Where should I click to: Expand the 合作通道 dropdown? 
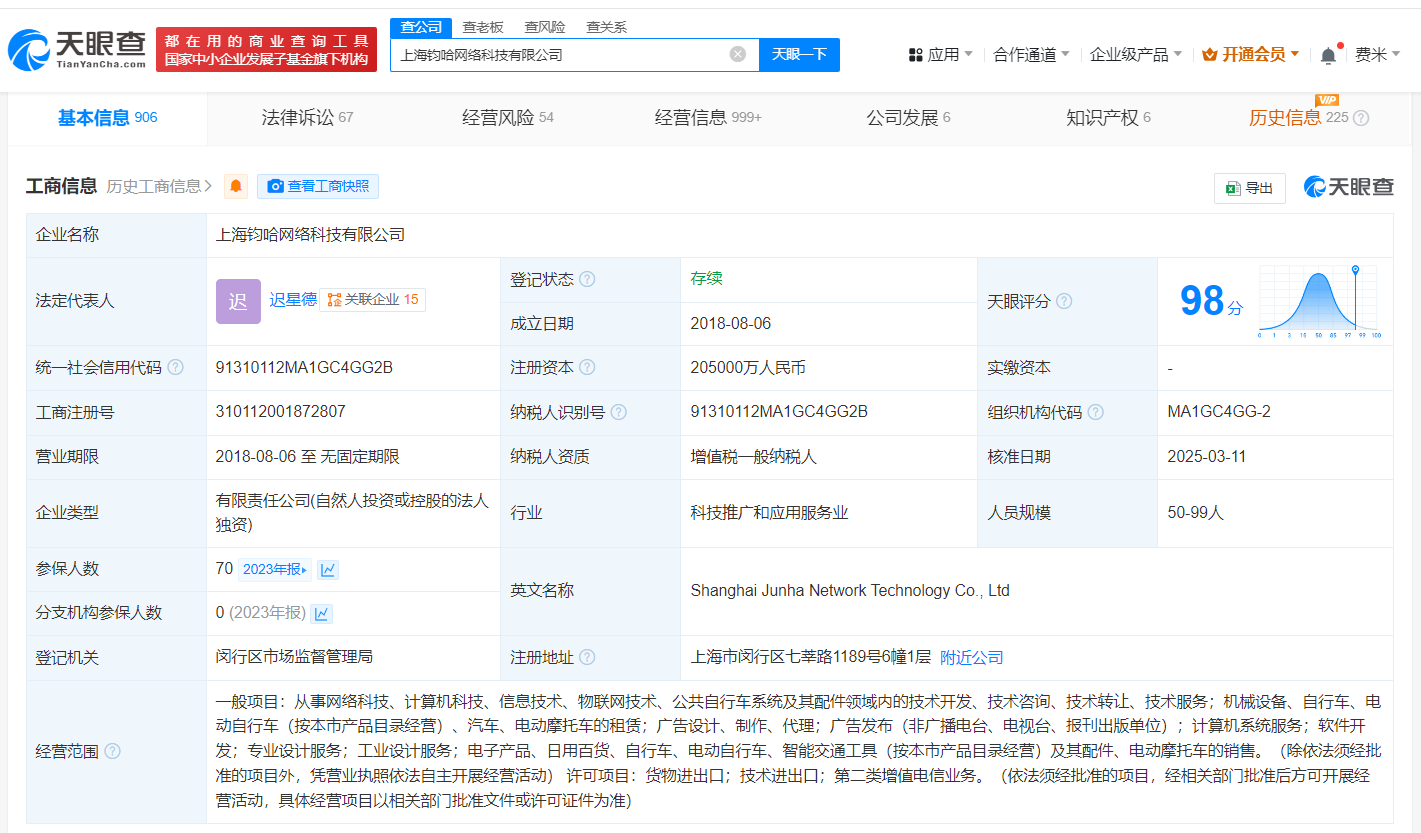(x=1031, y=54)
